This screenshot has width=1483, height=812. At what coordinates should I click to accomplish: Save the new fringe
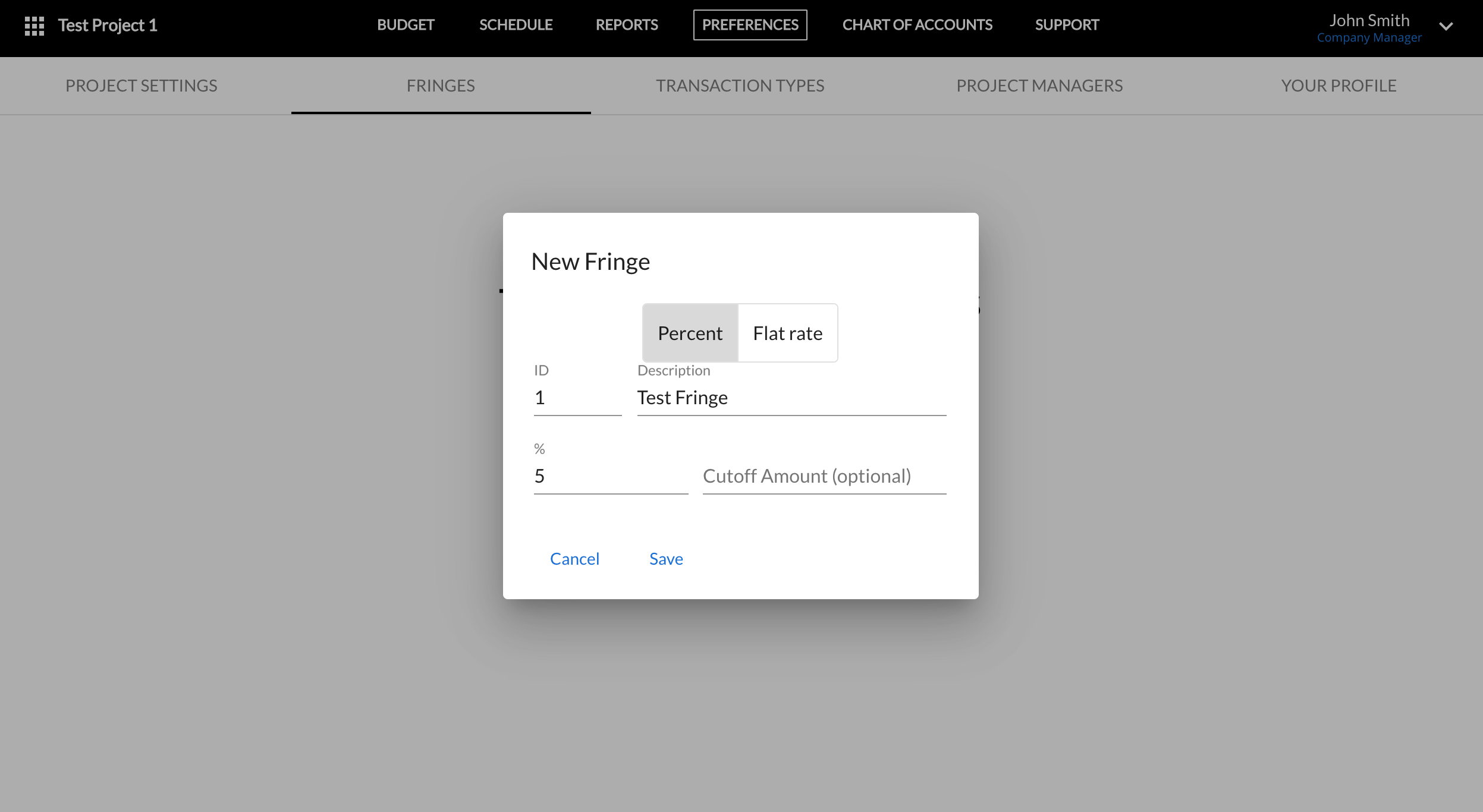coord(666,559)
